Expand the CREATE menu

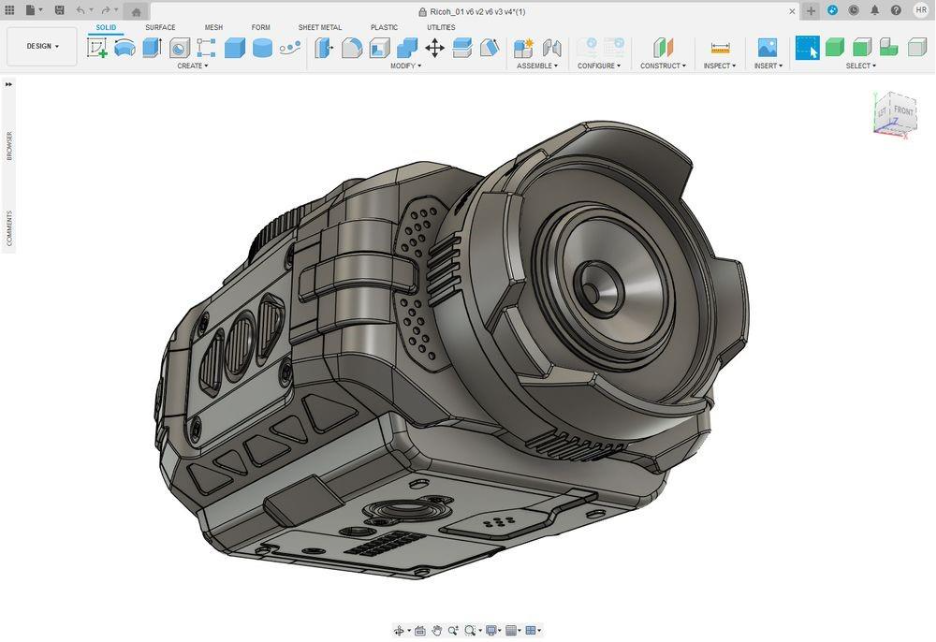coord(192,66)
